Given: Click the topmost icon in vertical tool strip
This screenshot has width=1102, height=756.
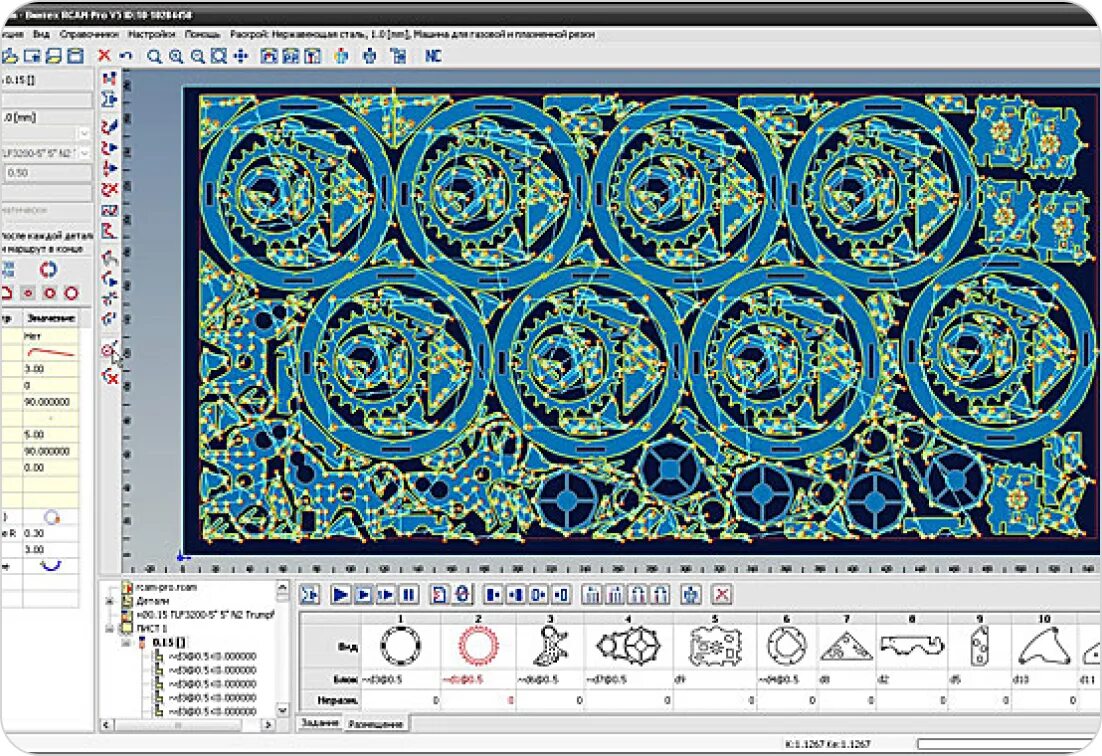Looking at the screenshot, I should (x=109, y=78).
